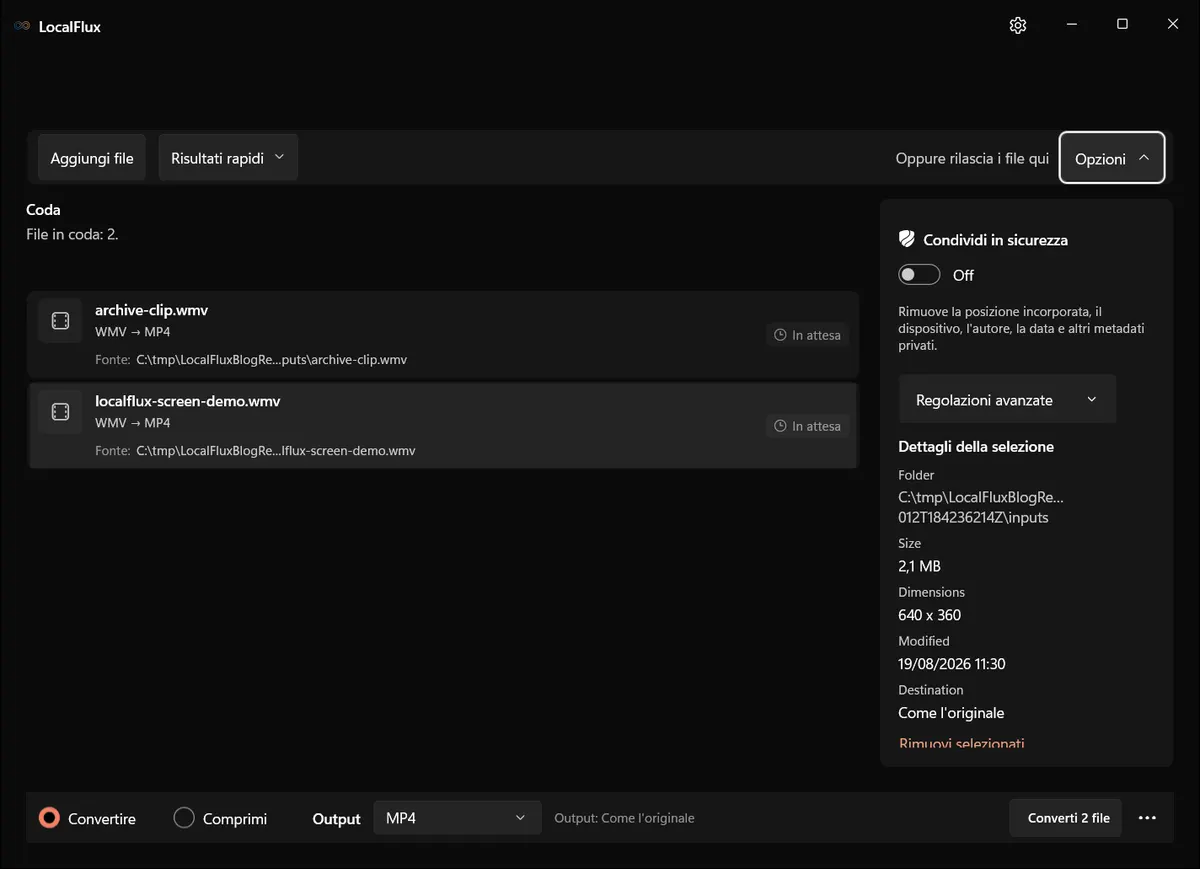1200x869 pixels.
Task: Click the video file icon for localflux-screen-demo.wmv
Action: 60,412
